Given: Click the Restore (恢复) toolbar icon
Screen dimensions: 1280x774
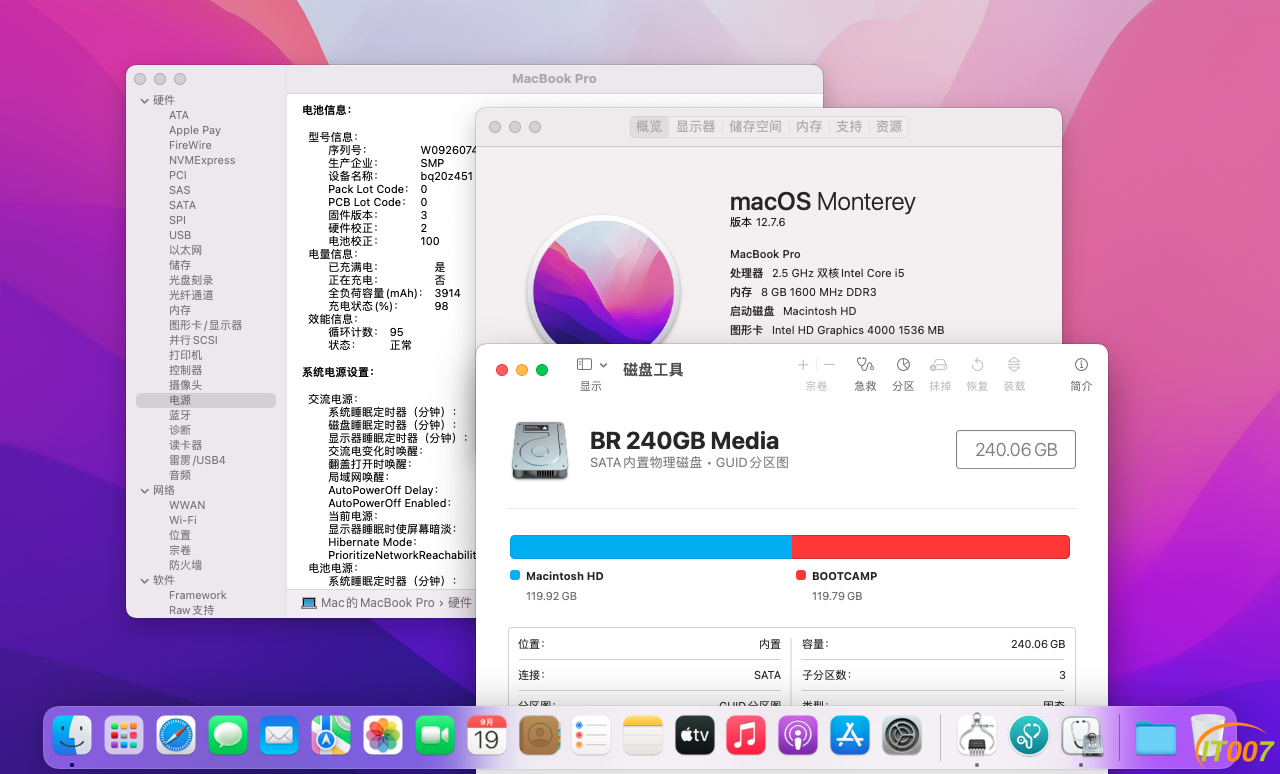Looking at the screenshot, I should (977, 366).
